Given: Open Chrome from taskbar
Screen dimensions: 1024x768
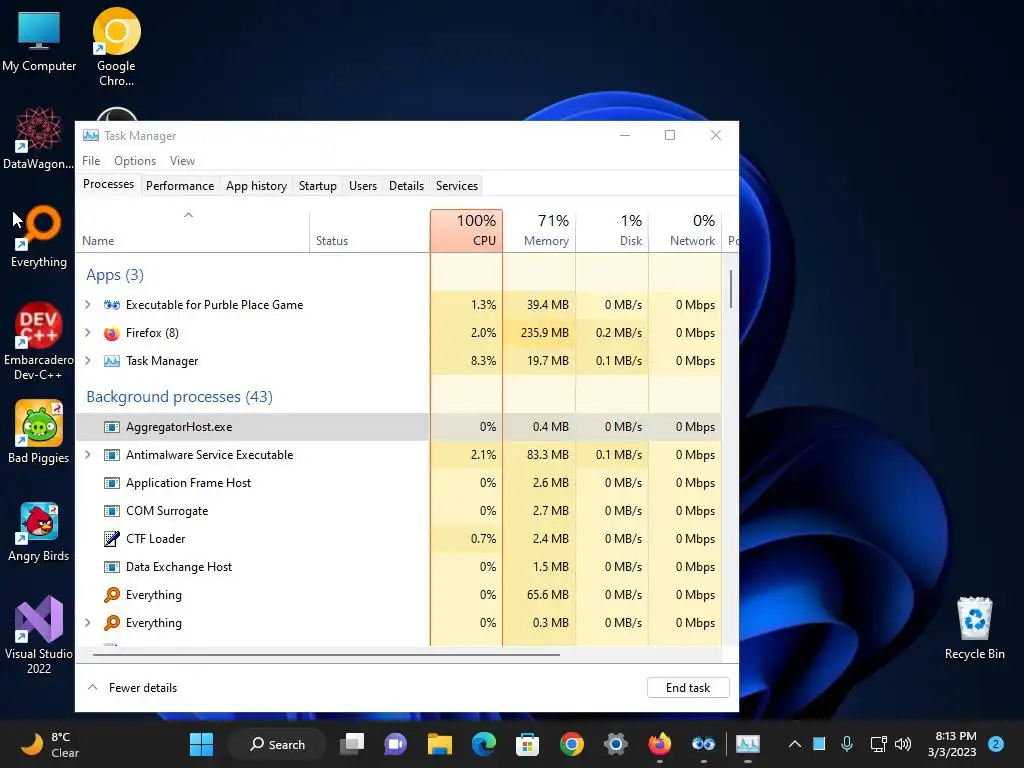Looking at the screenshot, I should [x=571, y=744].
